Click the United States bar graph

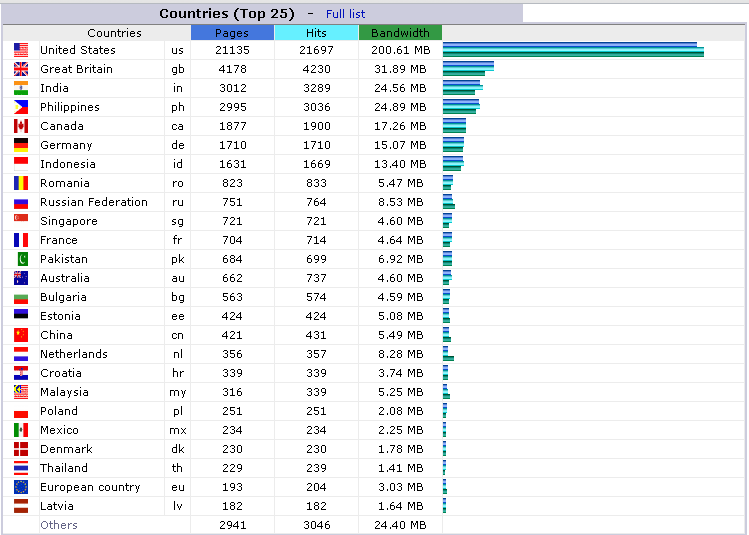click(x=573, y=50)
